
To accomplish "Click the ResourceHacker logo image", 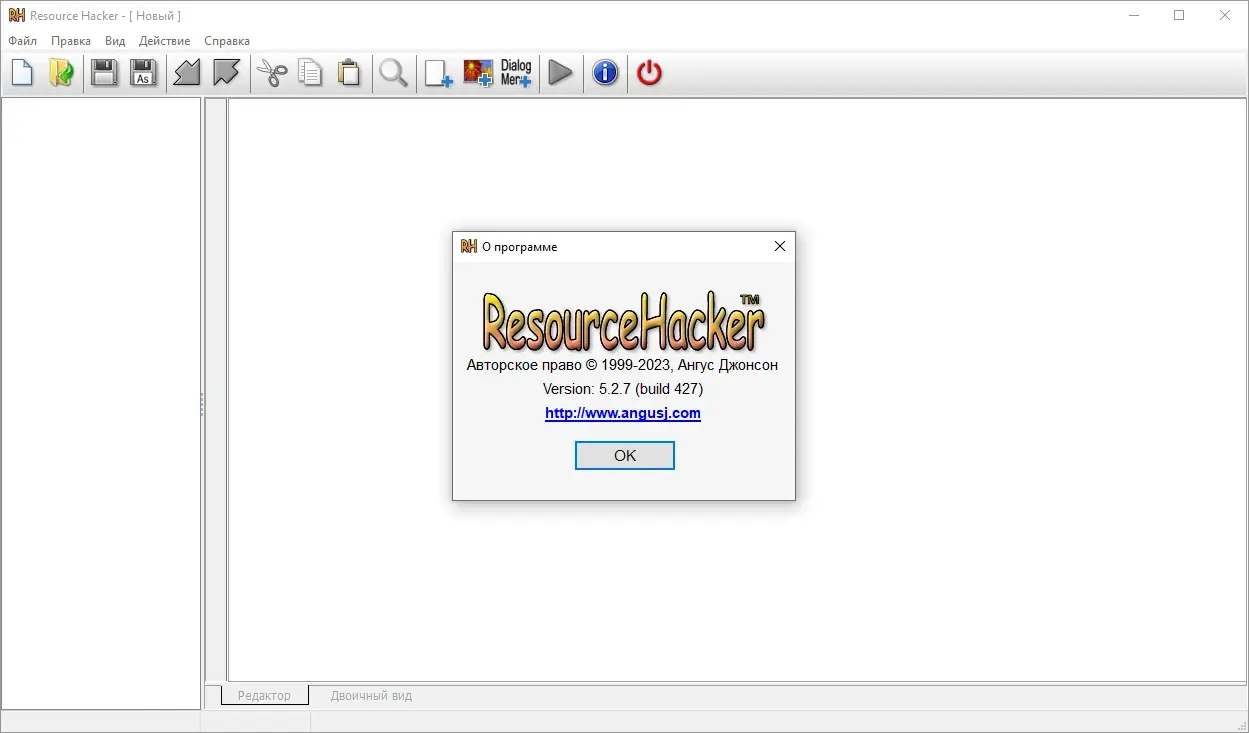I will pyautogui.click(x=623, y=321).
